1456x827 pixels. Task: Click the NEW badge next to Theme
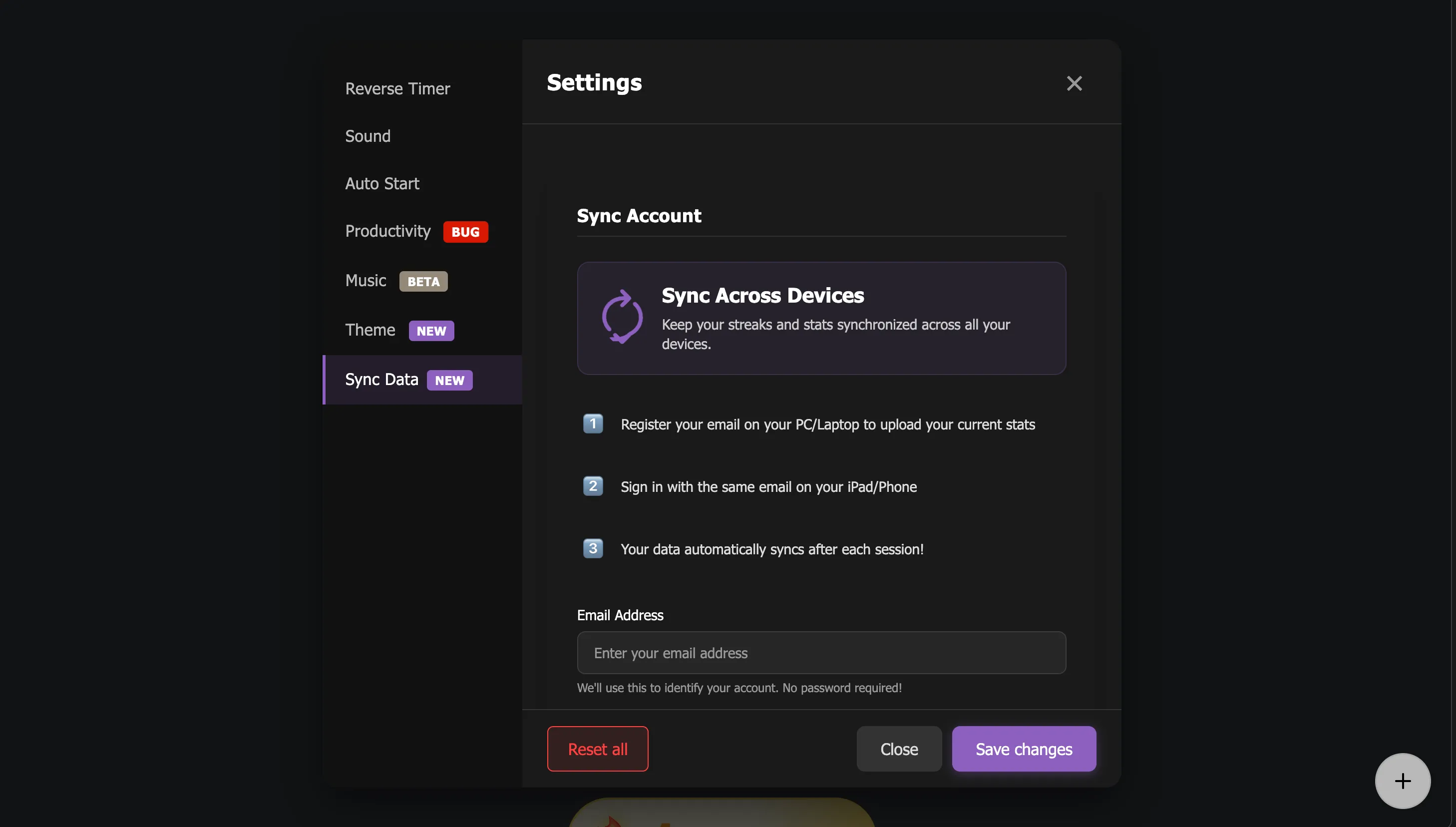pyautogui.click(x=431, y=330)
